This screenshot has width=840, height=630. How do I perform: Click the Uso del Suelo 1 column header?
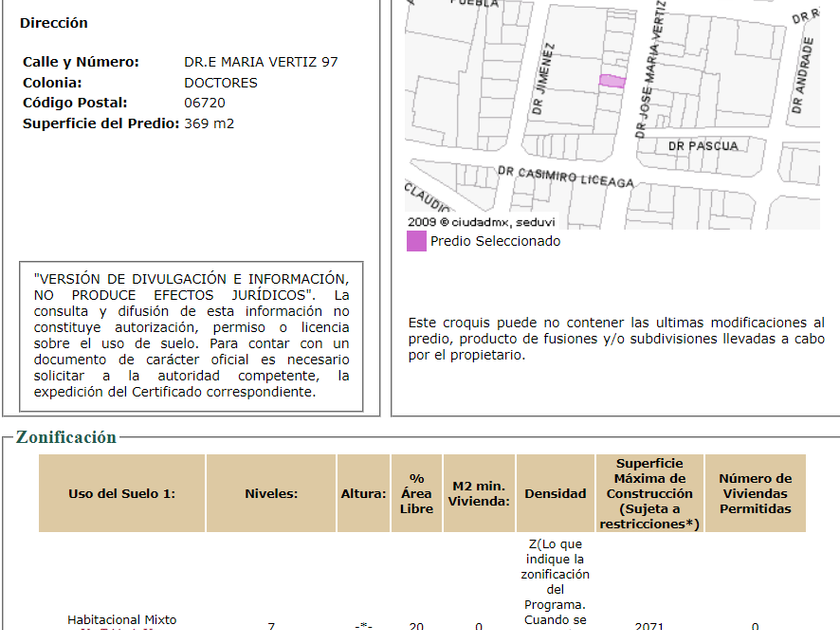point(122,494)
